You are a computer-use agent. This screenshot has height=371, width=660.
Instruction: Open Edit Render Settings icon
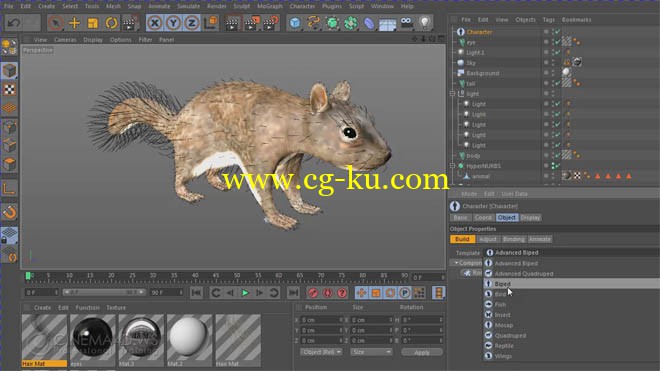pyautogui.click(x=271, y=23)
